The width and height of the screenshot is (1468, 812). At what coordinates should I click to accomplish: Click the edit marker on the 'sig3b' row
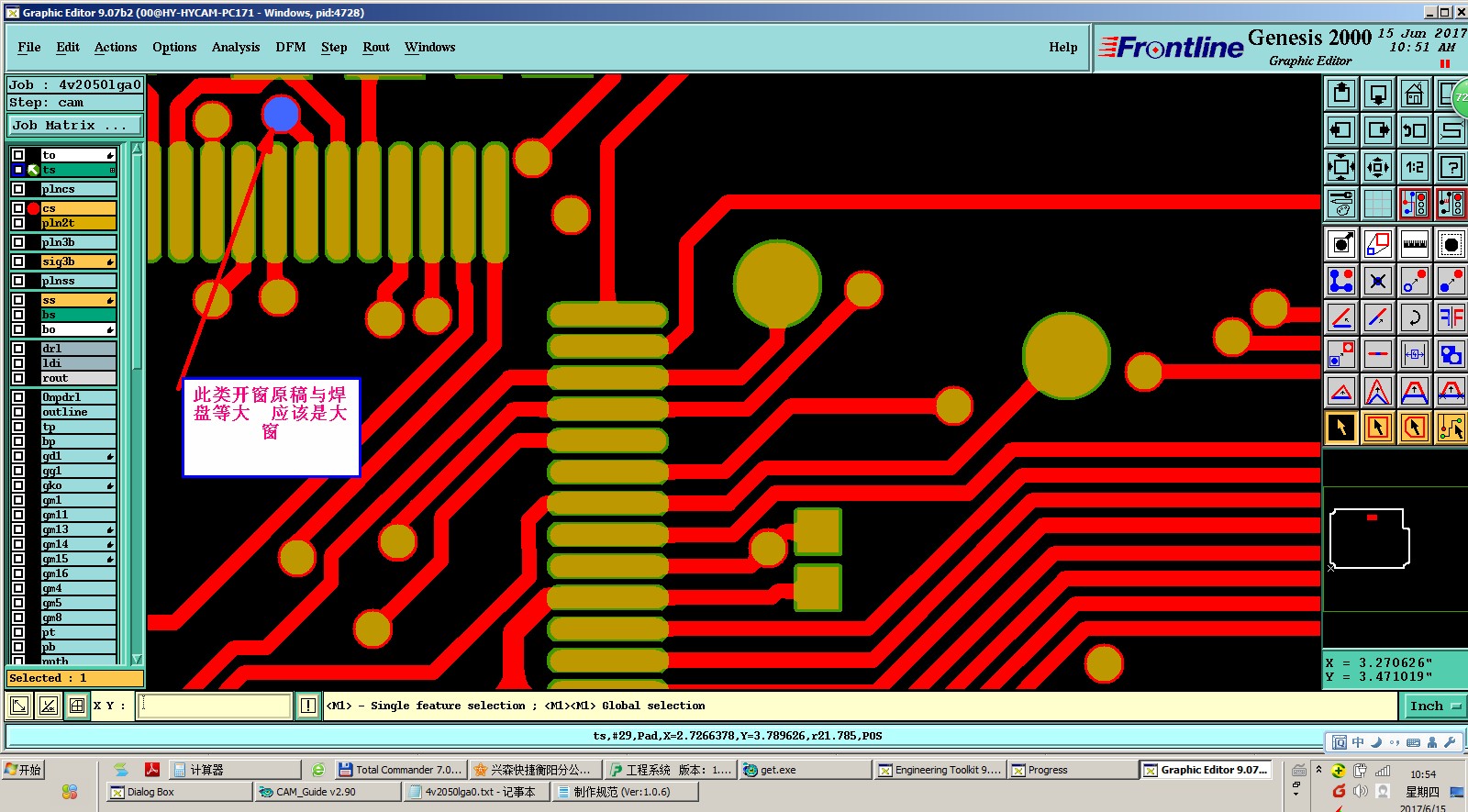pyautogui.click(x=110, y=261)
